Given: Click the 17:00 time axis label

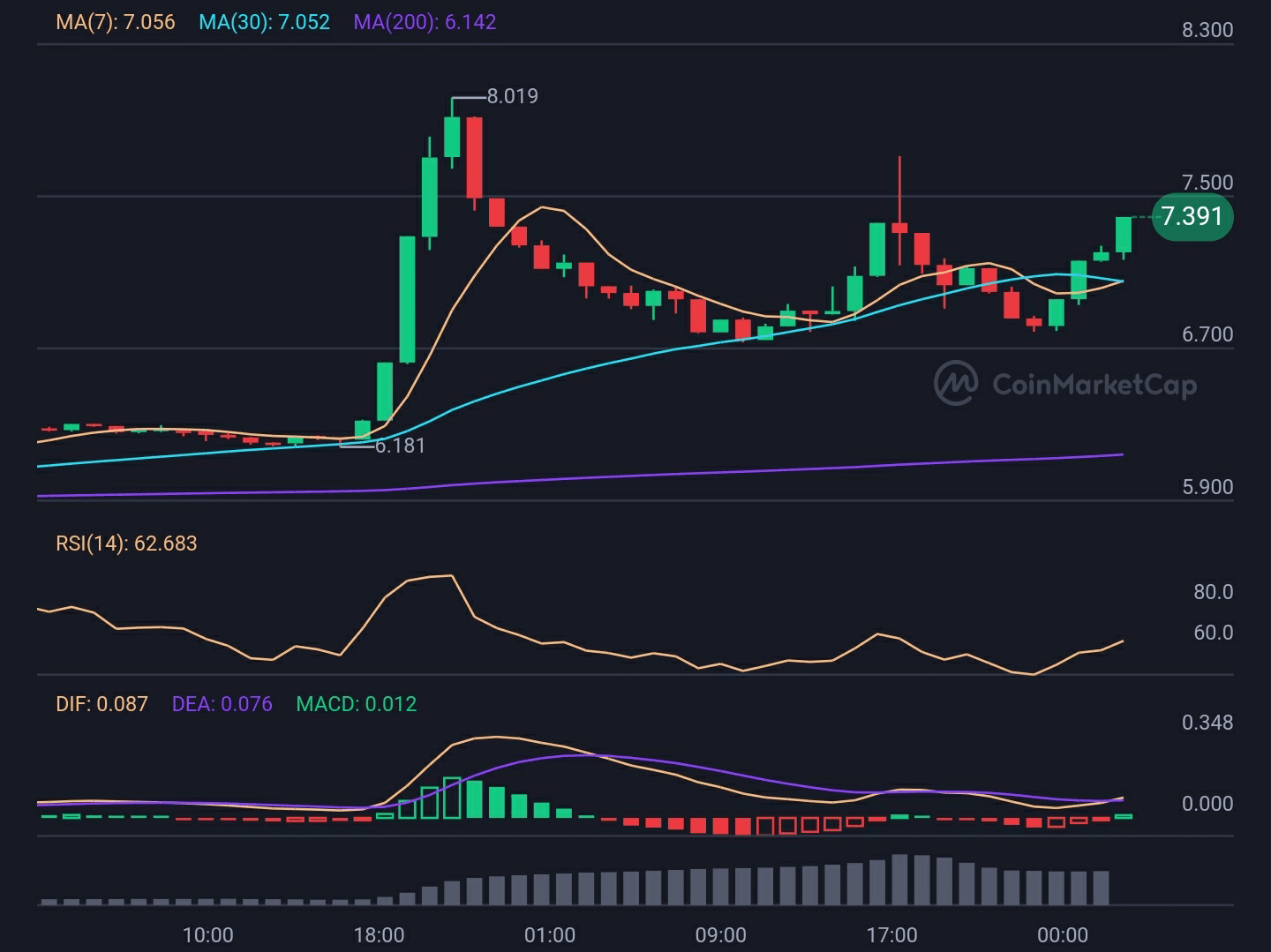Looking at the screenshot, I should (x=891, y=935).
